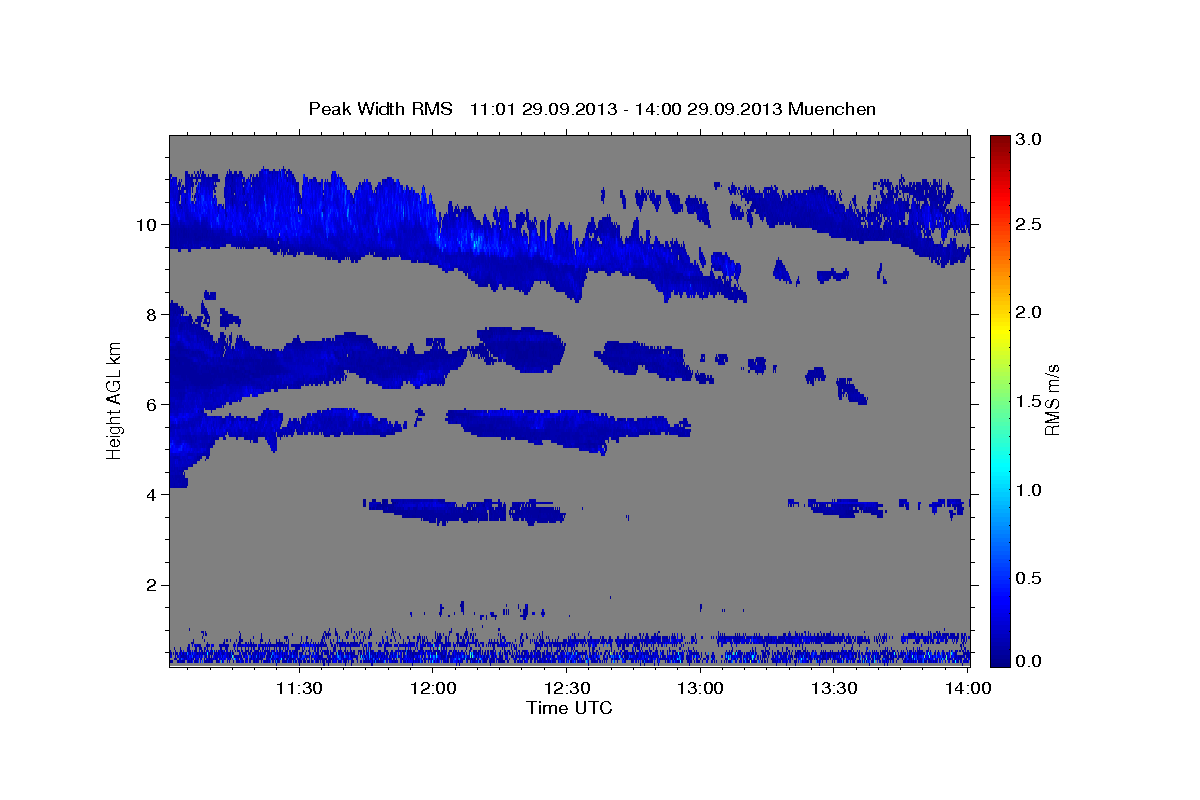Click the colorbar value '2.5'
Viewport: 1200px width, 800px height.
[1030, 224]
